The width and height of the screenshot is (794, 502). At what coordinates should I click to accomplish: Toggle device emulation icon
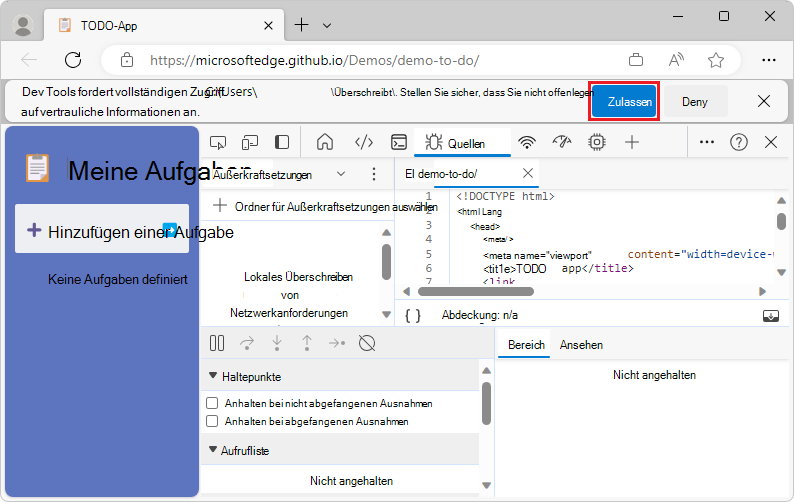[250, 143]
